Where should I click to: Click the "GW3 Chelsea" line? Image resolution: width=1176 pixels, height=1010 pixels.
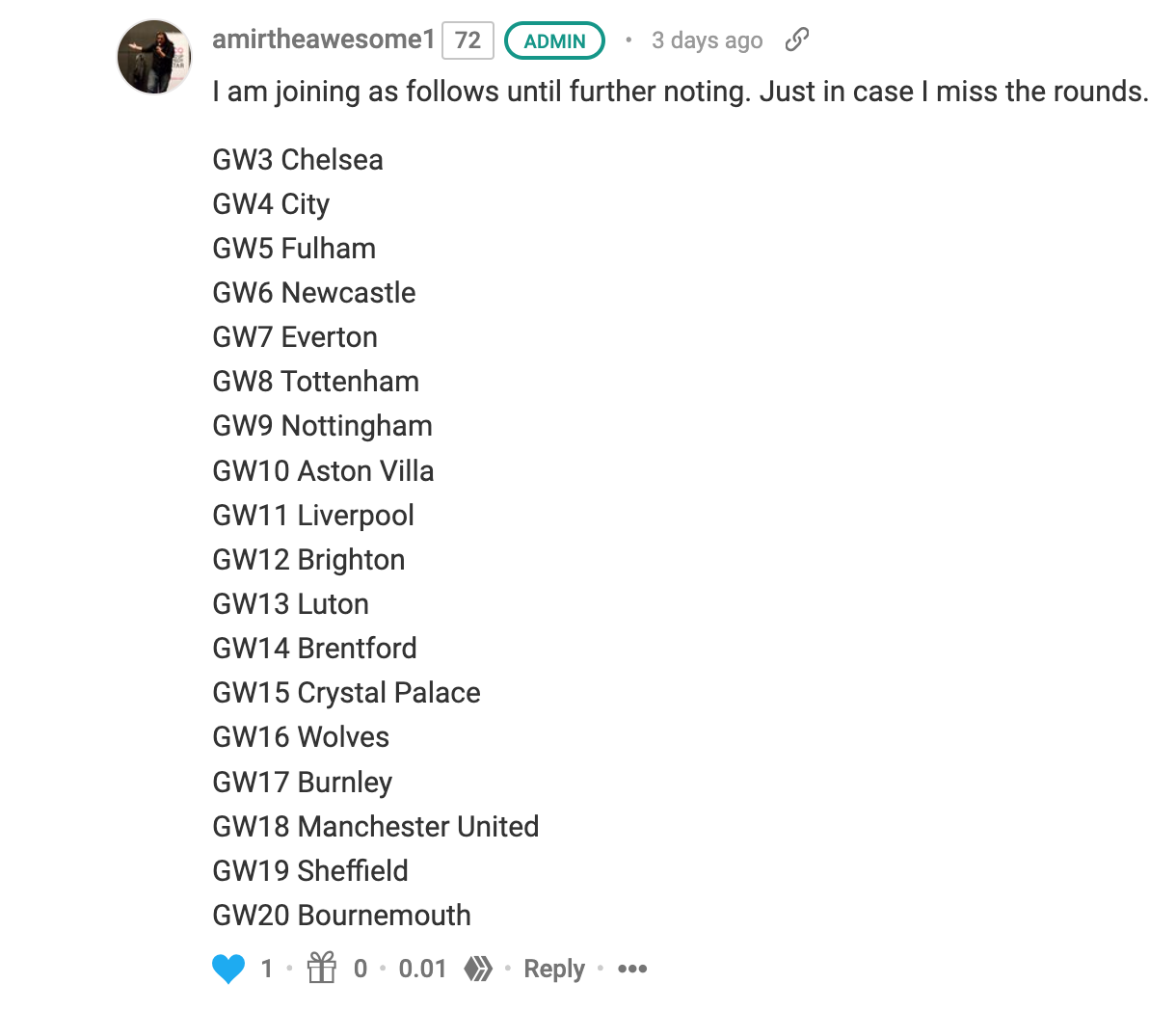pos(298,160)
